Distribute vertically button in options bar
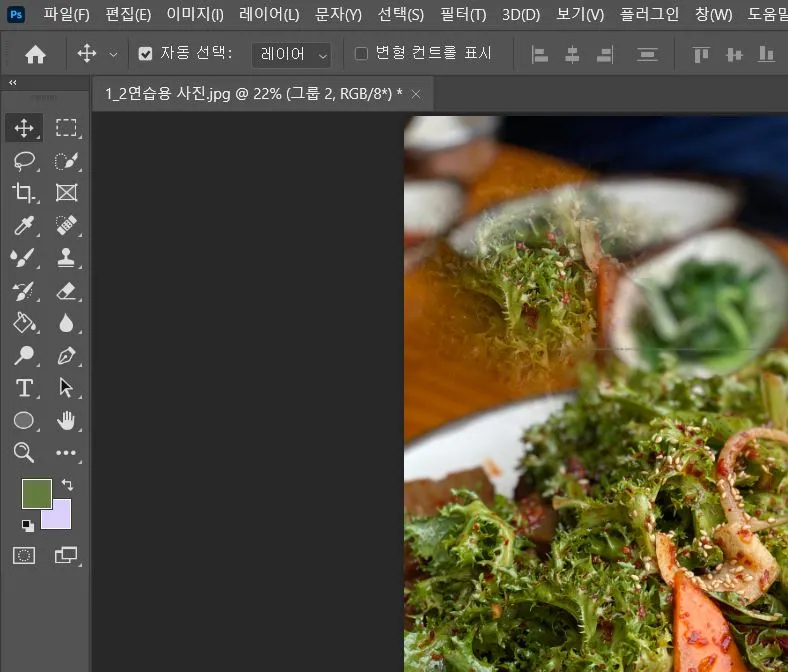Image resolution: width=788 pixels, height=672 pixels. (x=647, y=54)
